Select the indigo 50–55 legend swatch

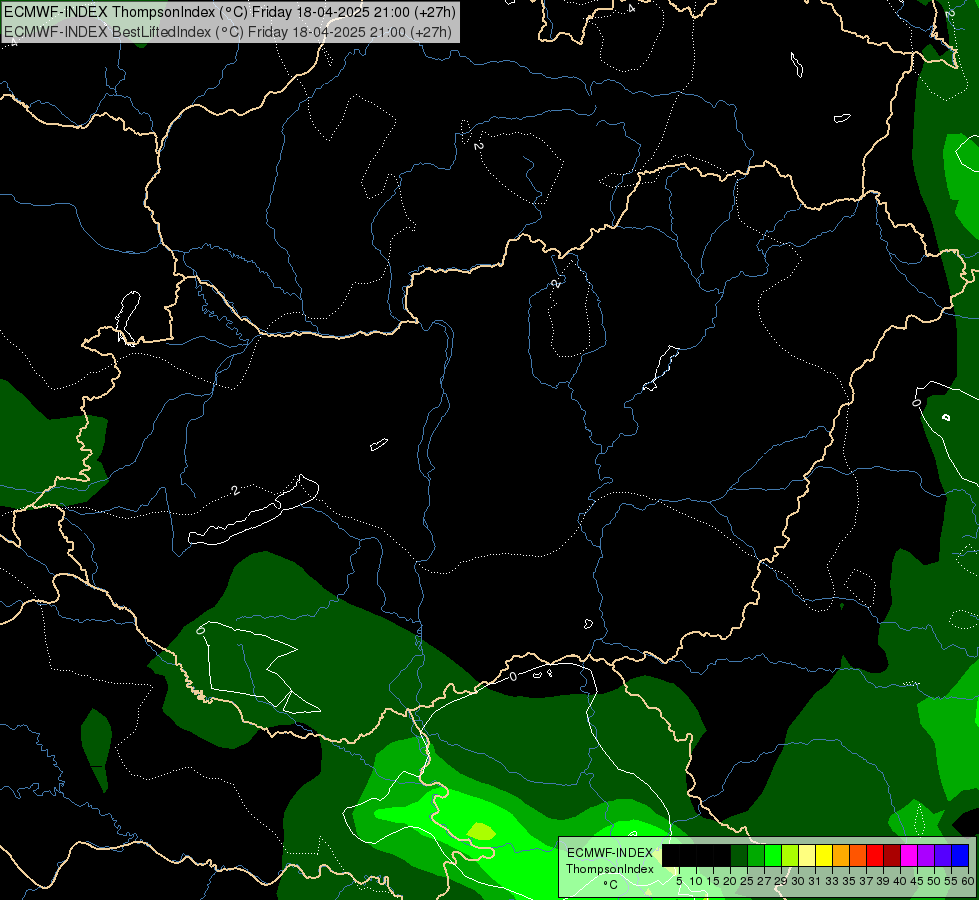[943, 856]
